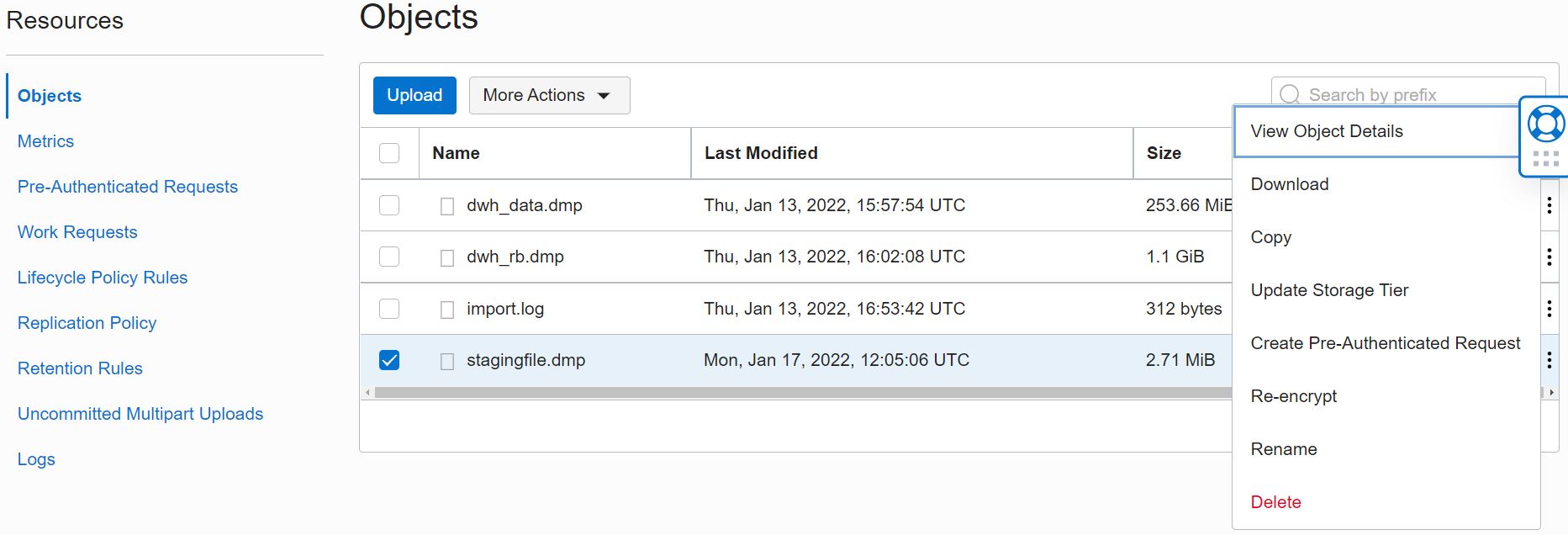Check the box for the dwh_data.dmp row
The height and width of the screenshot is (535, 1568).
389,205
